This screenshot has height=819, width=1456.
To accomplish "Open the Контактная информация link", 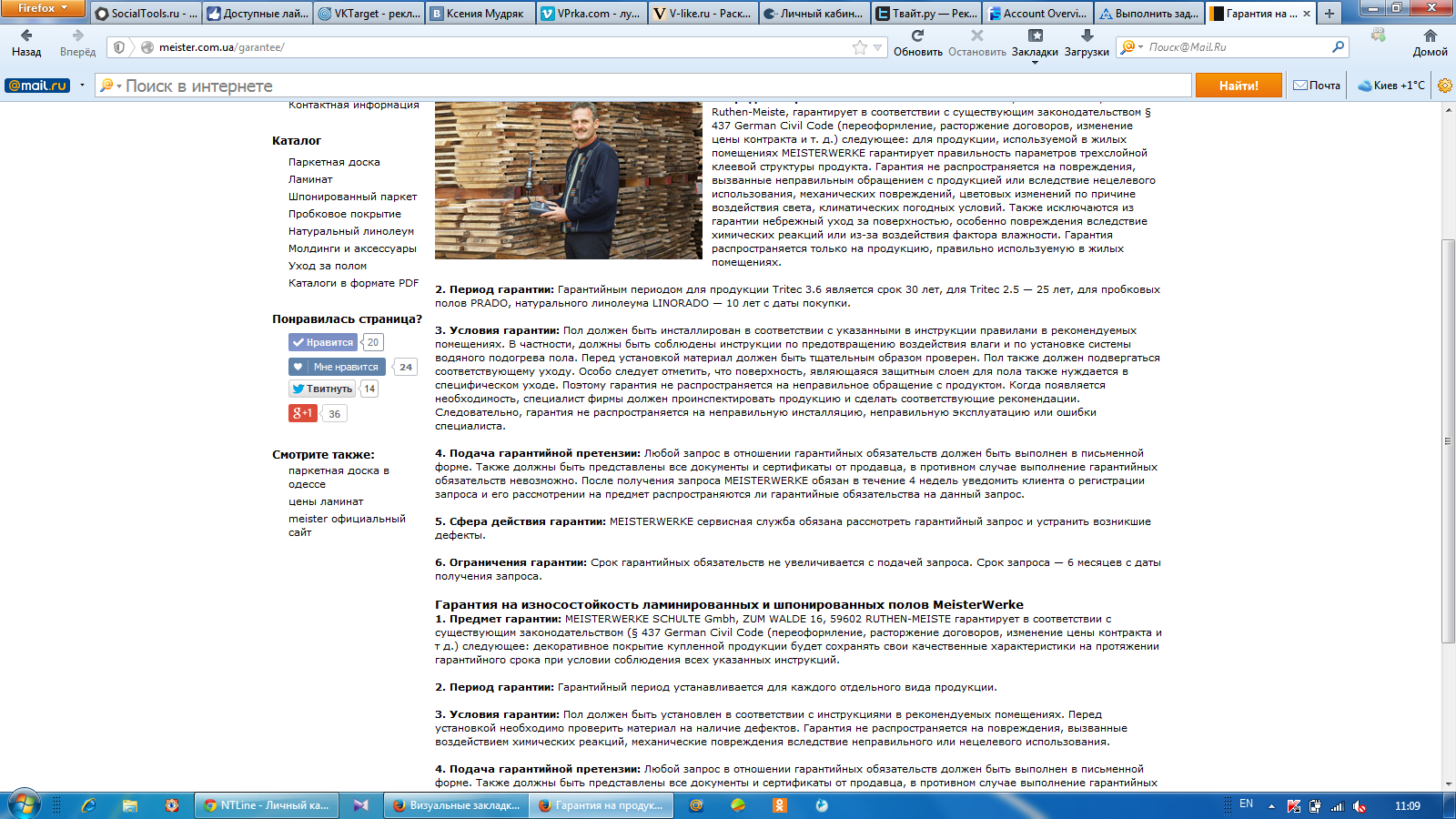I will pos(354,106).
